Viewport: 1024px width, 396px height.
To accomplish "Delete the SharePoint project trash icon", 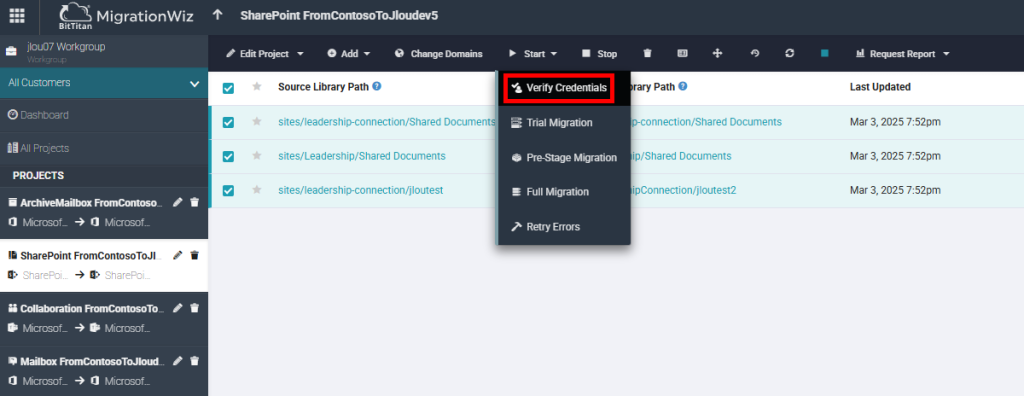I will click(194, 256).
